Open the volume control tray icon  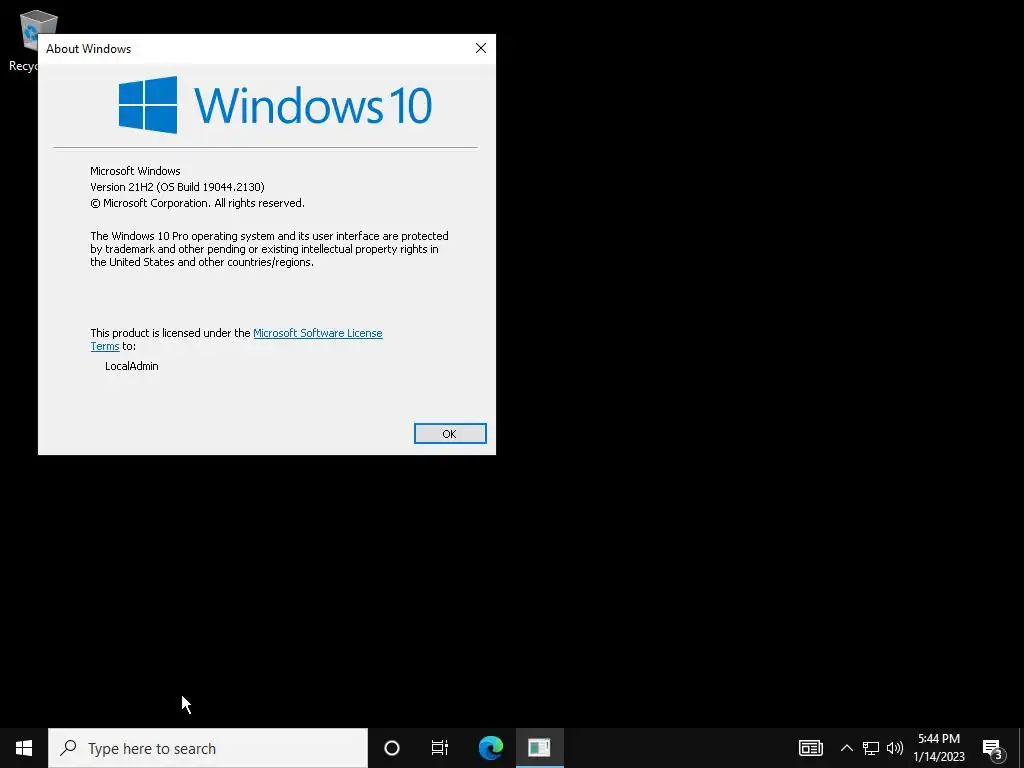click(x=895, y=748)
